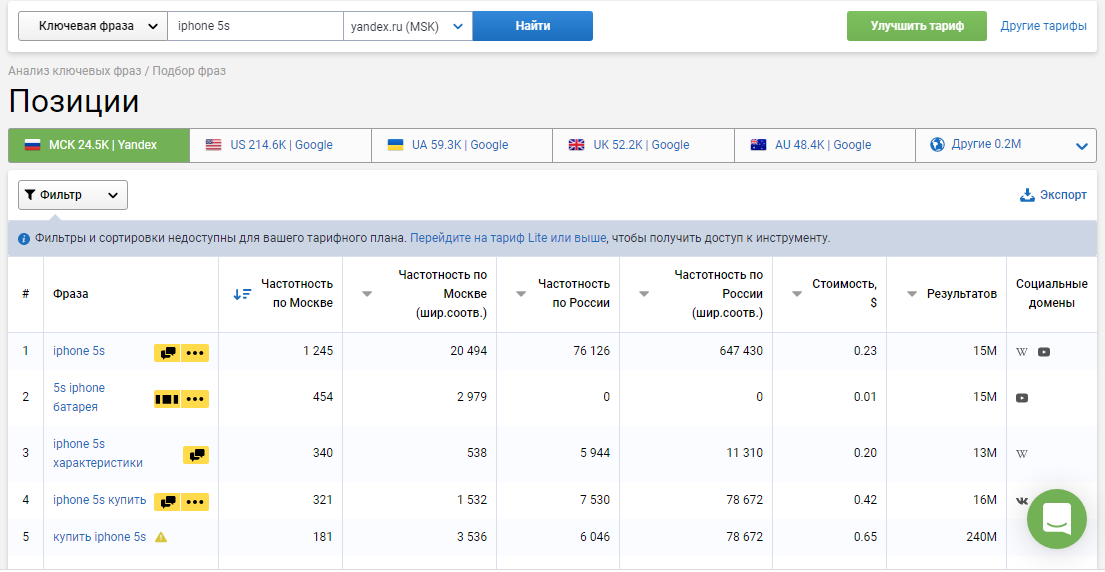
Task: Click the cost value 0.65
Action: (866, 537)
